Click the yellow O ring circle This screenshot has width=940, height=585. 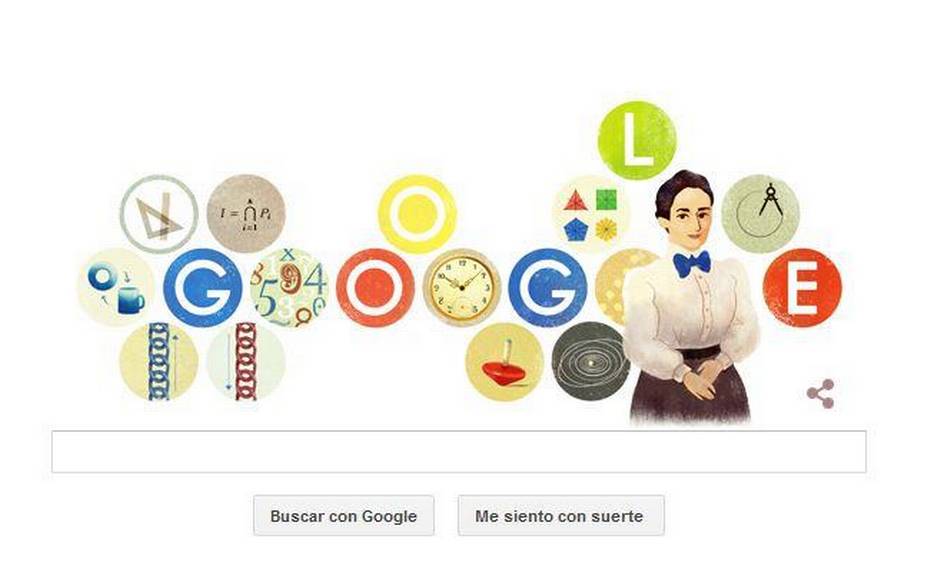[x=417, y=214]
